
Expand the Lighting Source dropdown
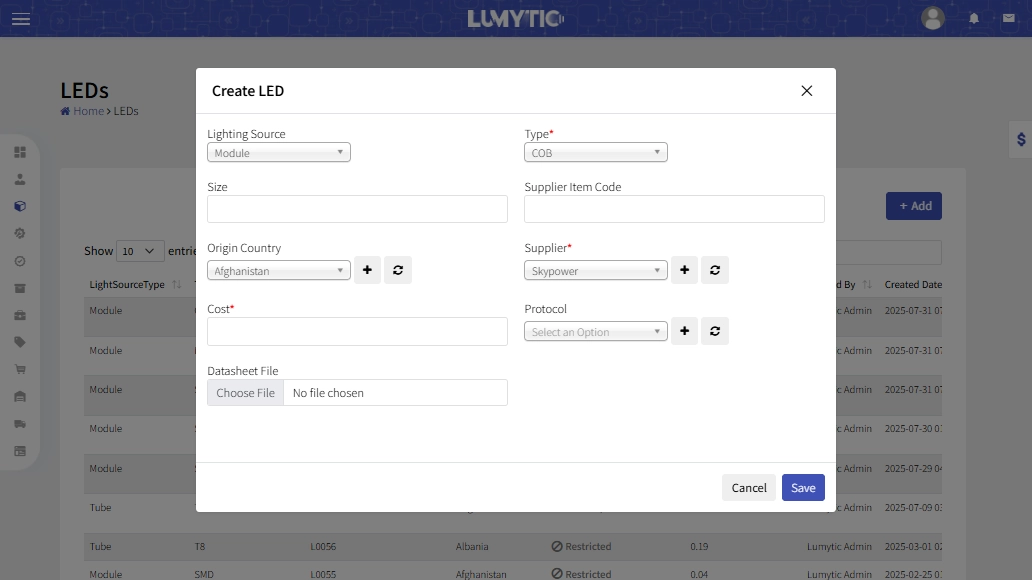pyautogui.click(x=279, y=153)
